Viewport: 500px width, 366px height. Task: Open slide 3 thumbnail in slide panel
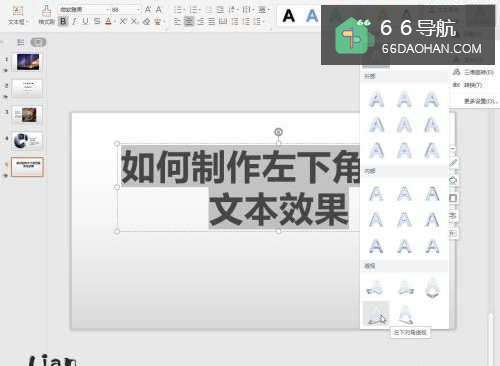(27, 115)
